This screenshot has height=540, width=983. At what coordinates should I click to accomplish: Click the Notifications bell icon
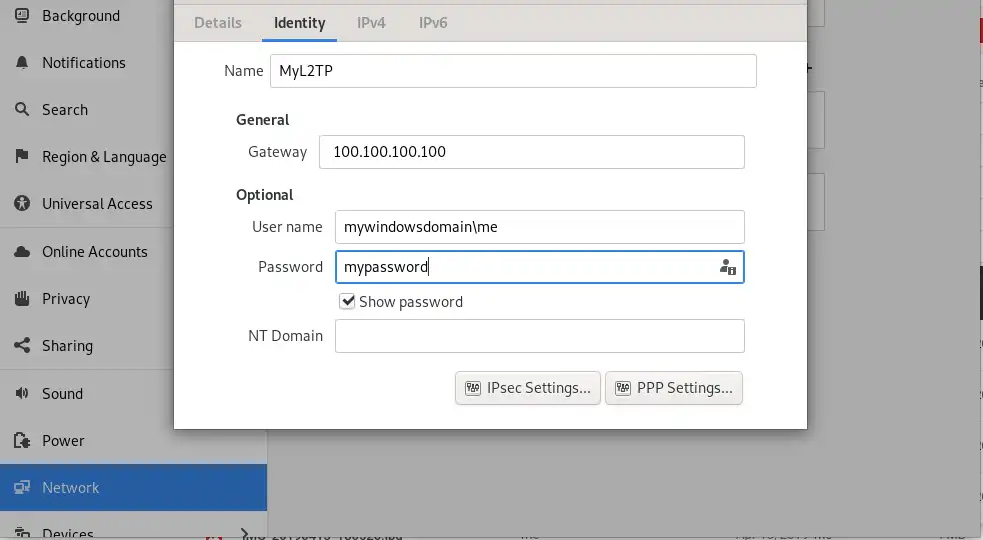[22, 63]
